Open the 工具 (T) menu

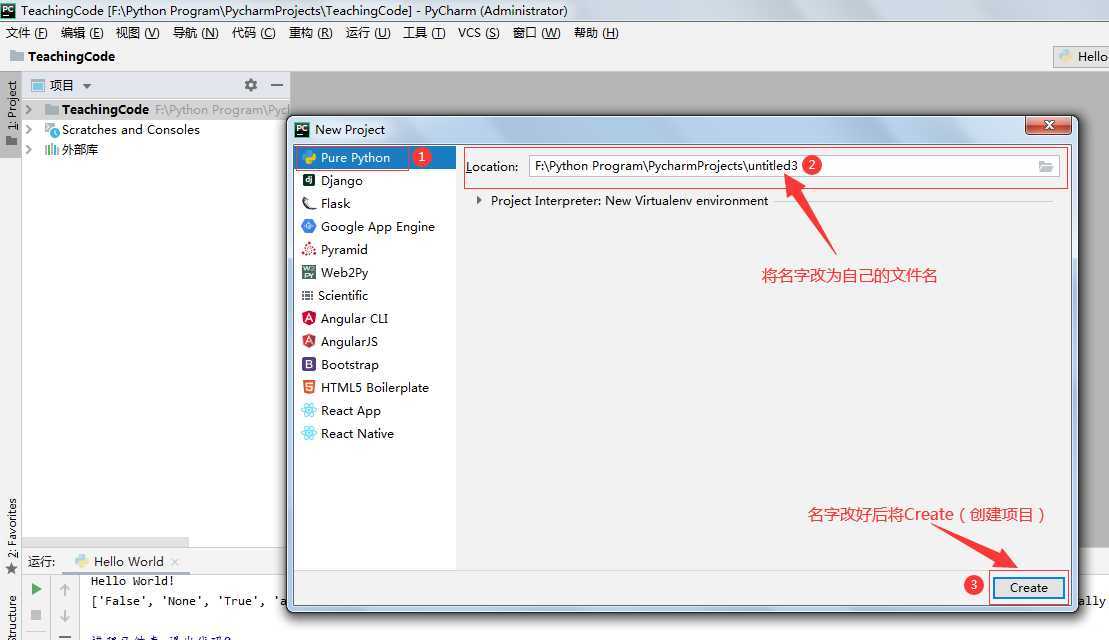pos(424,33)
